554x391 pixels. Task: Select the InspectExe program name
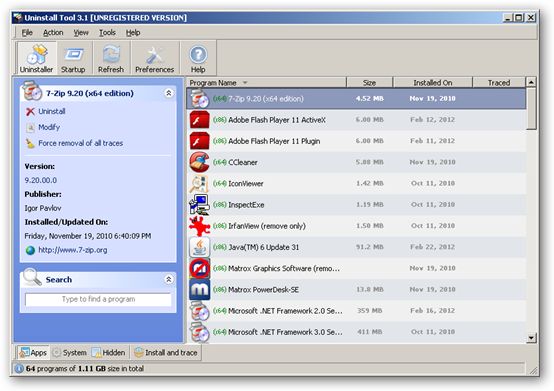tap(246, 205)
